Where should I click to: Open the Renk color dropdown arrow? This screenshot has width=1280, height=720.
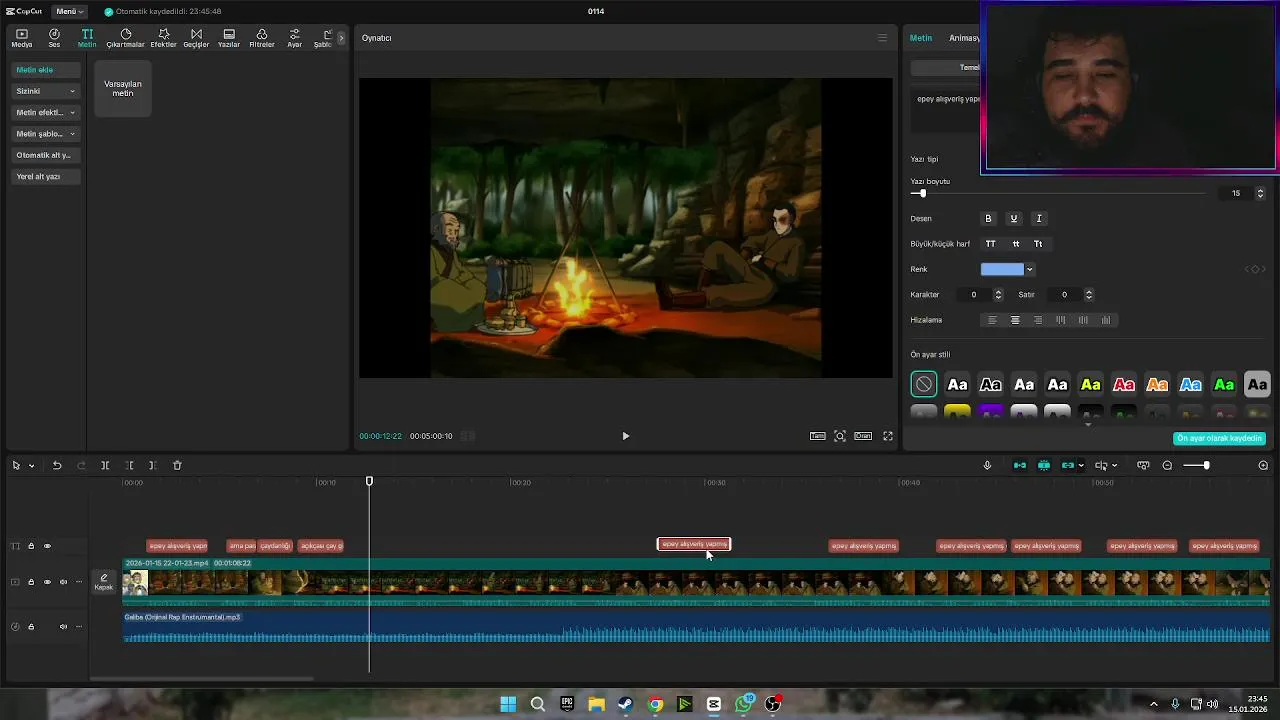tap(1030, 269)
